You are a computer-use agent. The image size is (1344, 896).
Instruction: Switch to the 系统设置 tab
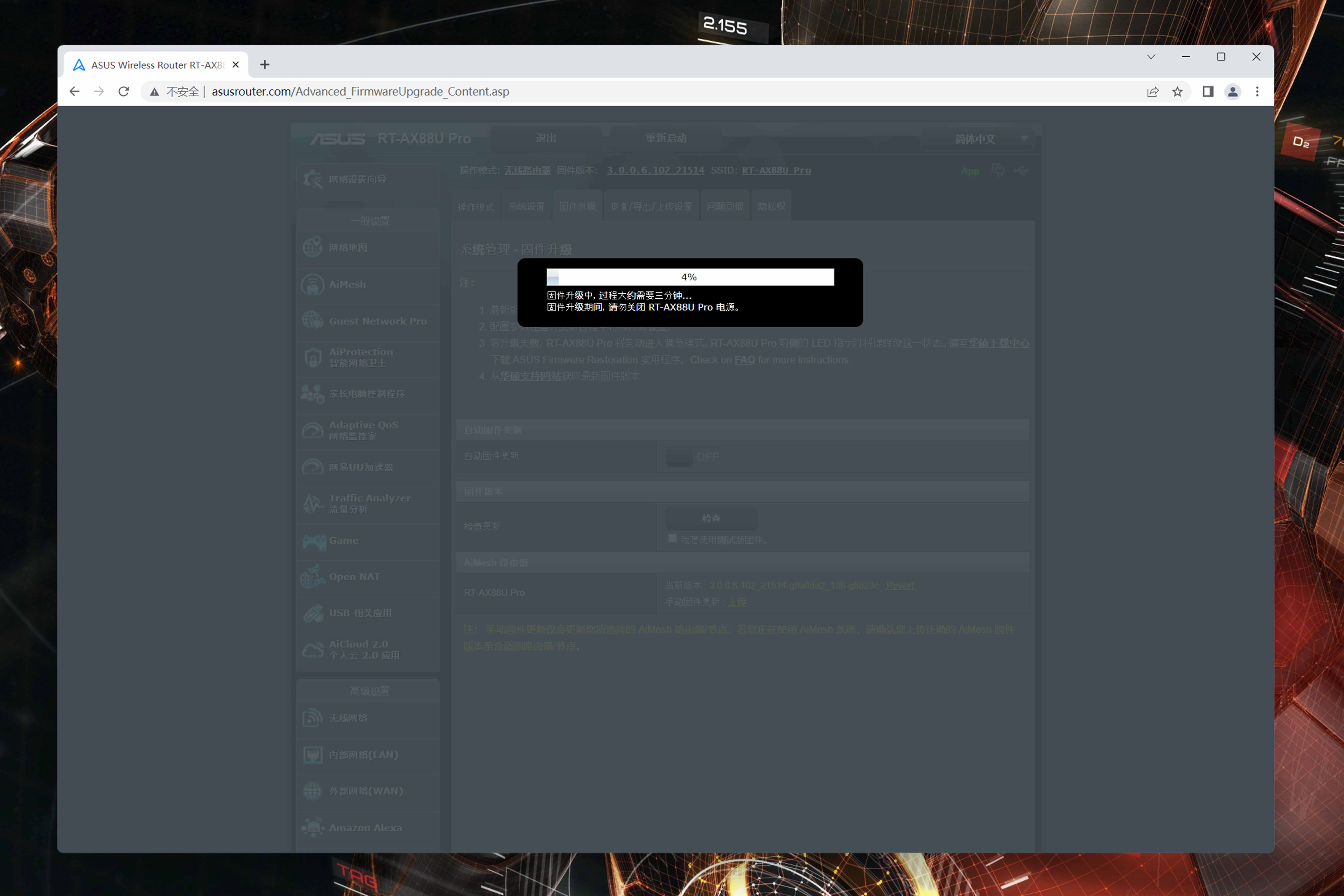pos(526,206)
